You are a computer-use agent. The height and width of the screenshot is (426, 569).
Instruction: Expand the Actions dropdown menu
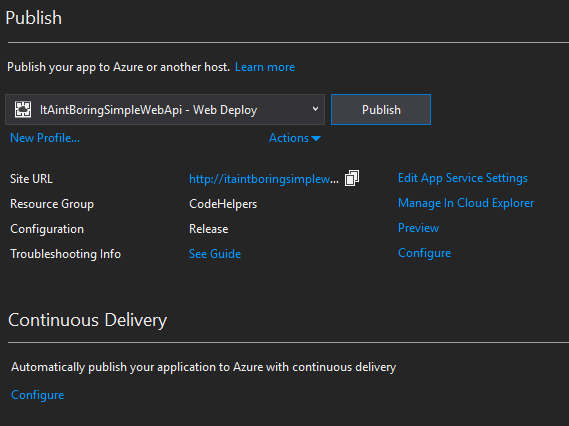click(x=295, y=138)
